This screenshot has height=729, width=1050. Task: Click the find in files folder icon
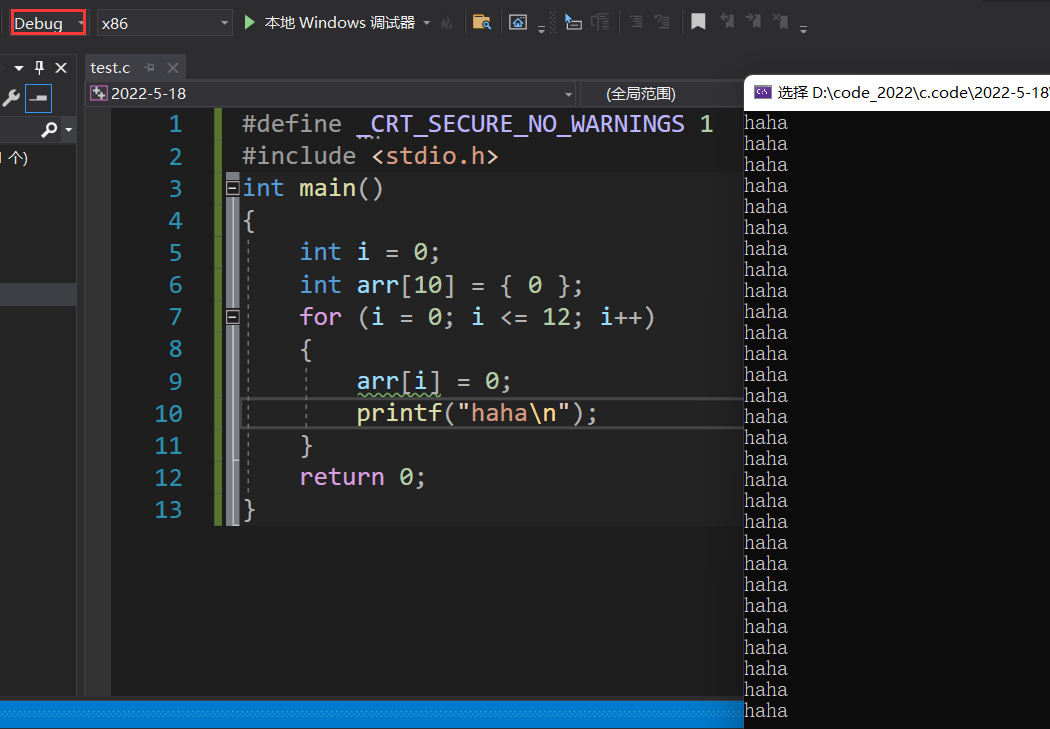(x=481, y=22)
